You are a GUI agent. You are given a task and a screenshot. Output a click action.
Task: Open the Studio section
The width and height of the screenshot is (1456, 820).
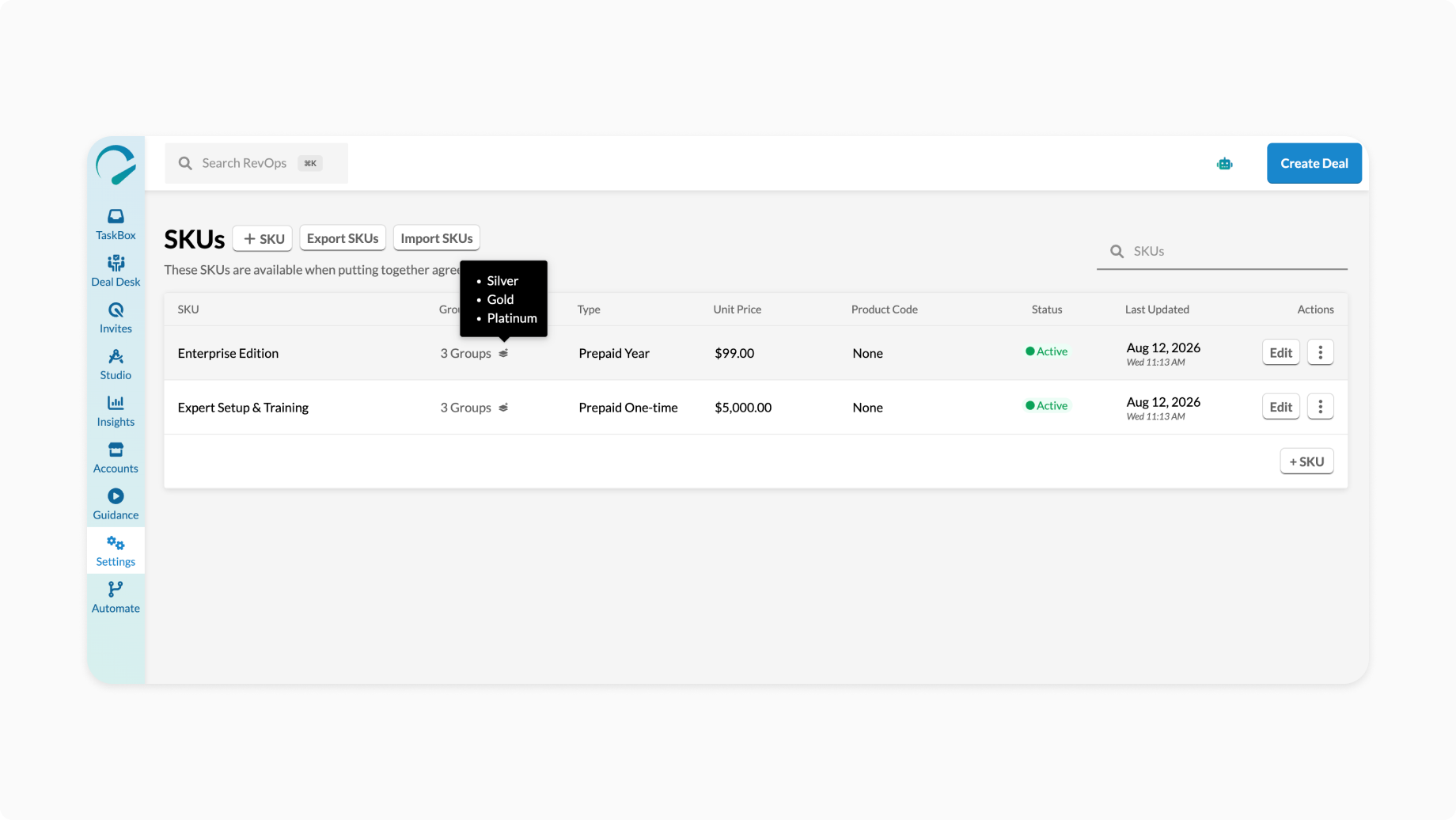coord(116,365)
